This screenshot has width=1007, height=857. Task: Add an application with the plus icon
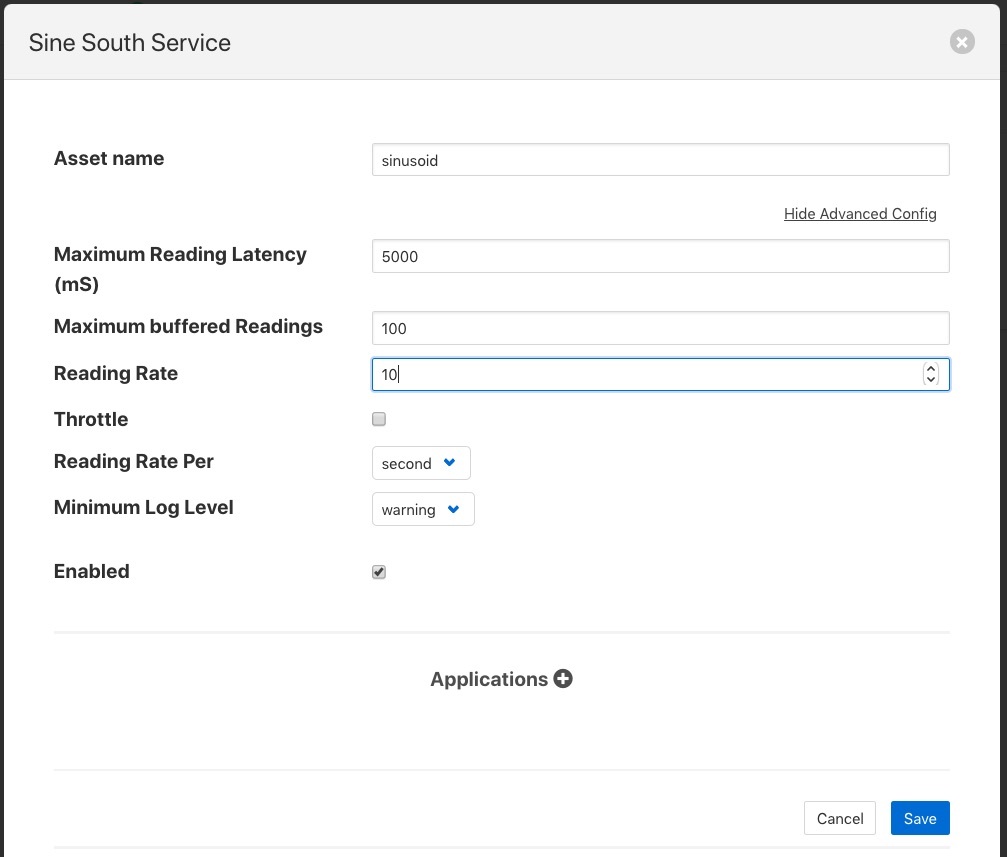coord(563,679)
